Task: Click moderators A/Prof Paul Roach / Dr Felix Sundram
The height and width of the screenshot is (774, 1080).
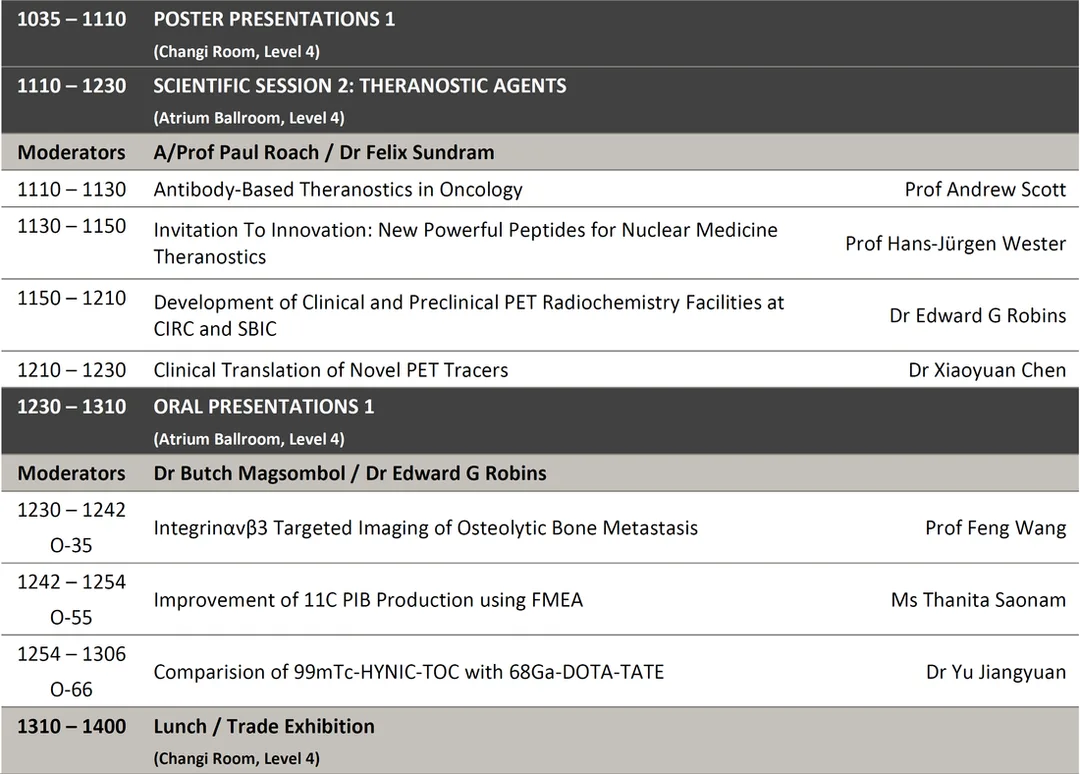Action: click(x=324, y=152)
